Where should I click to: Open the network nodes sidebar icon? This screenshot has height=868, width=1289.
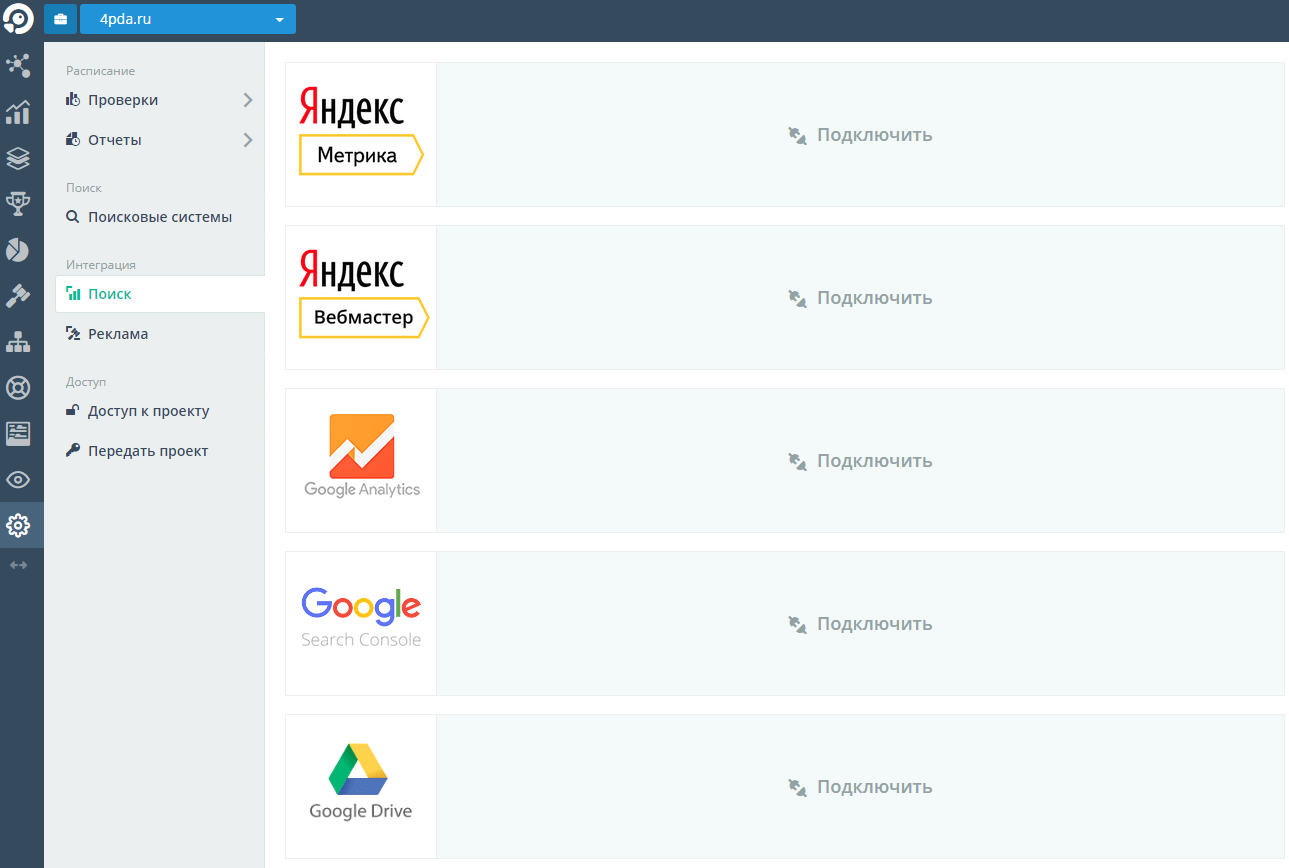(18, 66)
